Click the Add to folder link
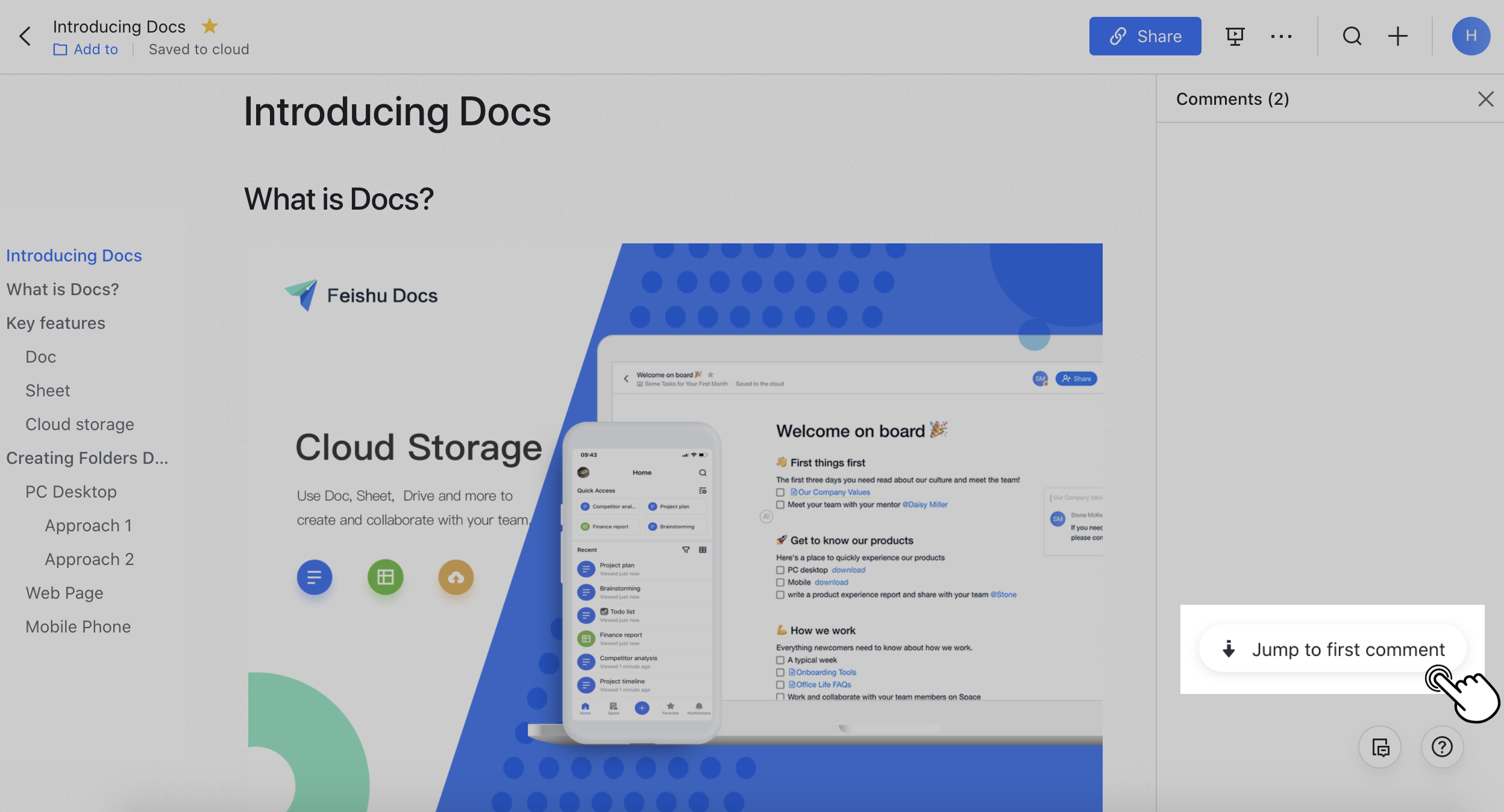 pyautogui.click(x=86, y=49)
